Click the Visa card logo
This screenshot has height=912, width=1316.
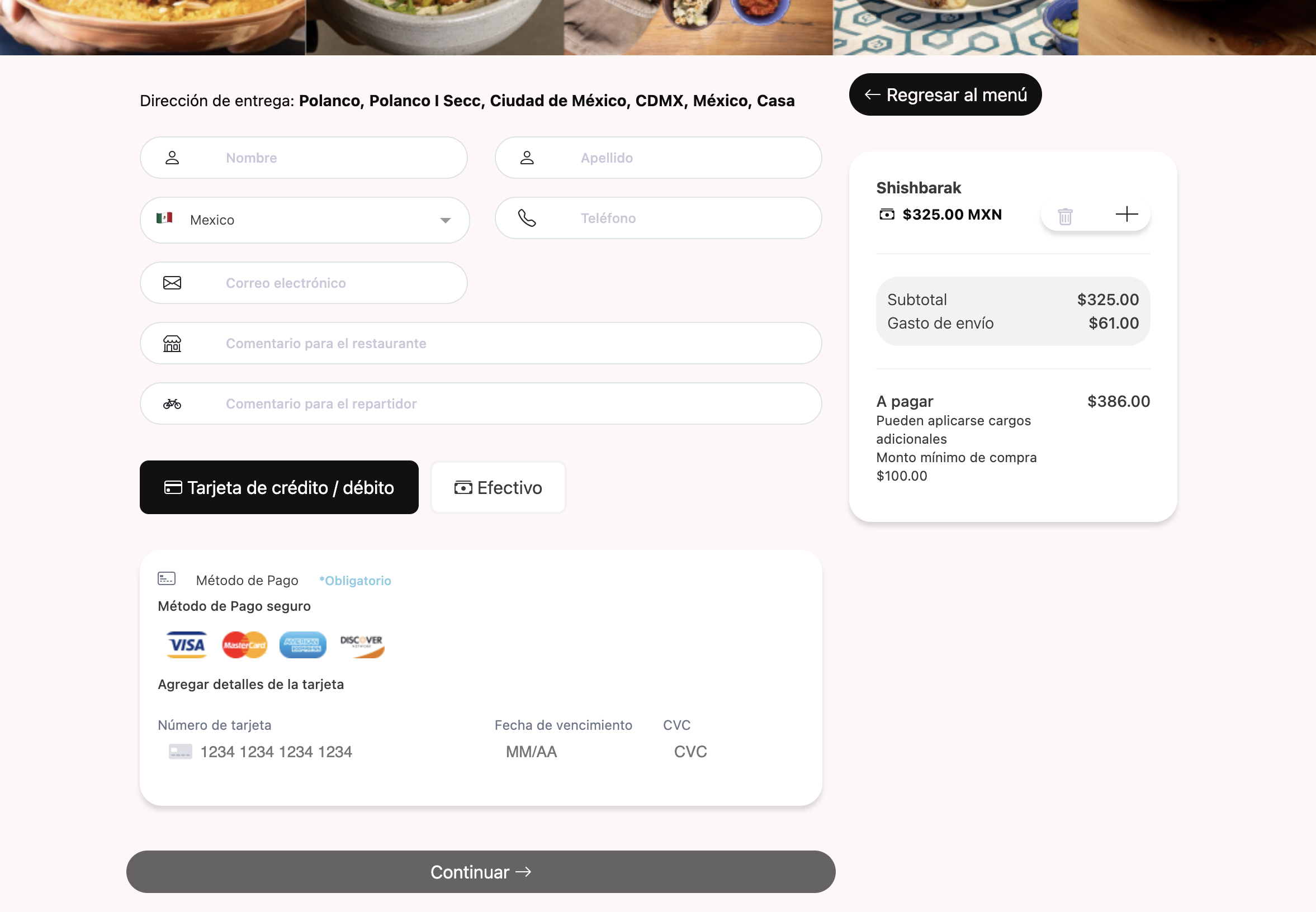186,644
